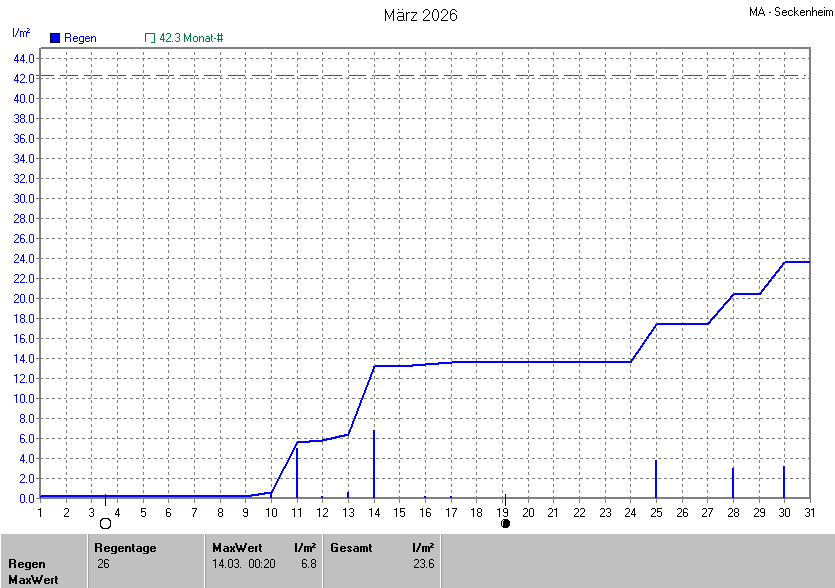
Task: Click the empty 42.3 Monat-# legend box
Action: (x=150, y=38)
